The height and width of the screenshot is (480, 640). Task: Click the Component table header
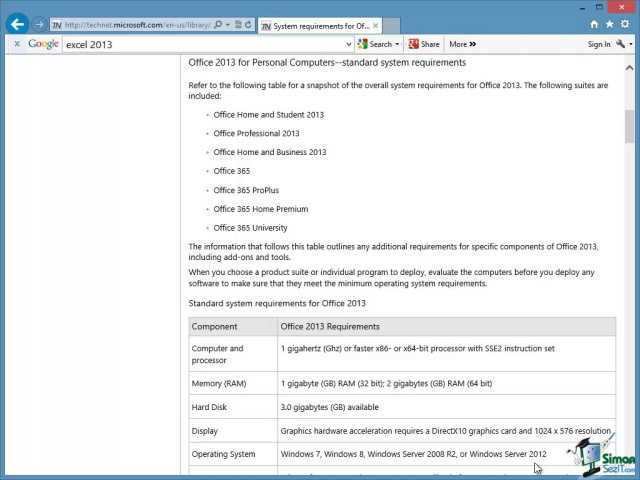pyautogui.click(x=233, y=327)
